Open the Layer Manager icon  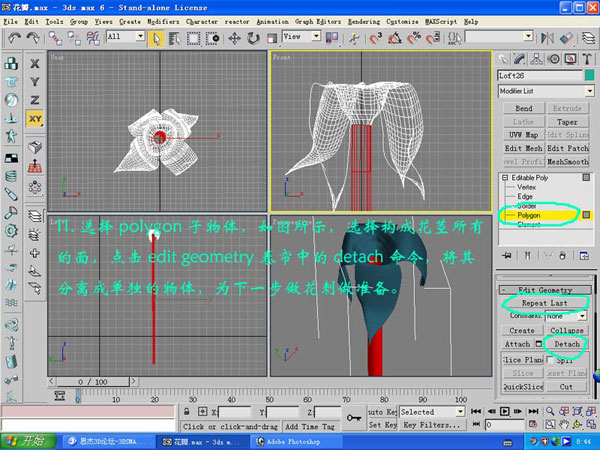click(589, 38)
